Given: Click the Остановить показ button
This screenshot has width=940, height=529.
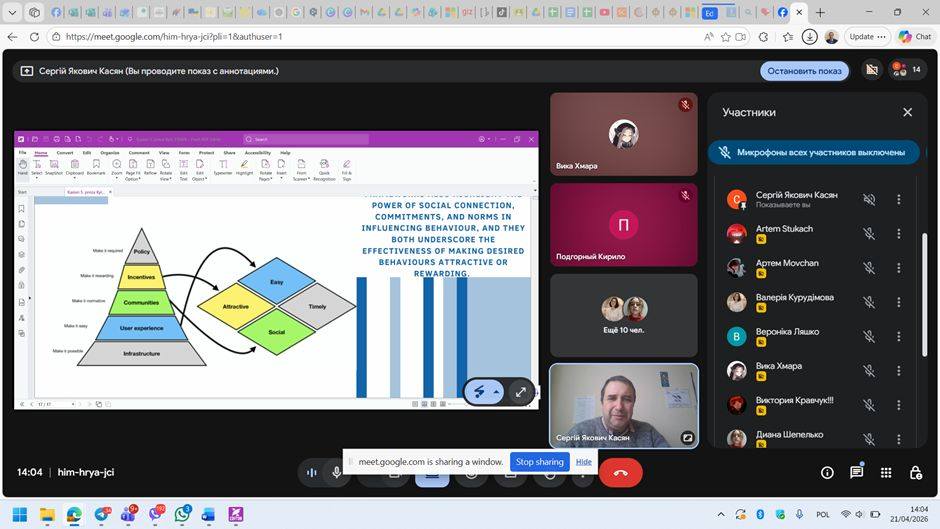Looking at the screenshot, I should (804, 71).
